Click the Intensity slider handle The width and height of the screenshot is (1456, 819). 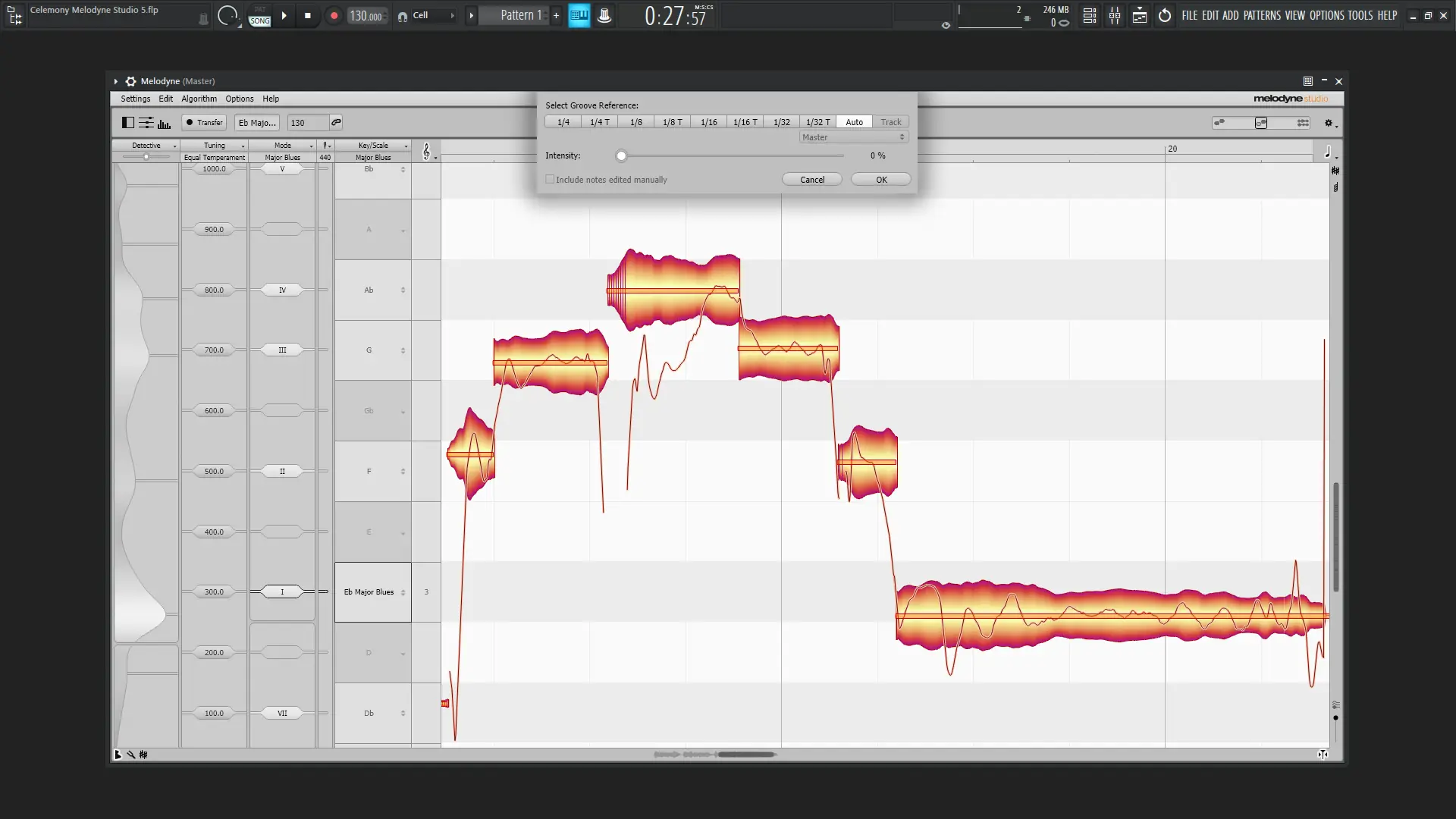click(621, 156)
